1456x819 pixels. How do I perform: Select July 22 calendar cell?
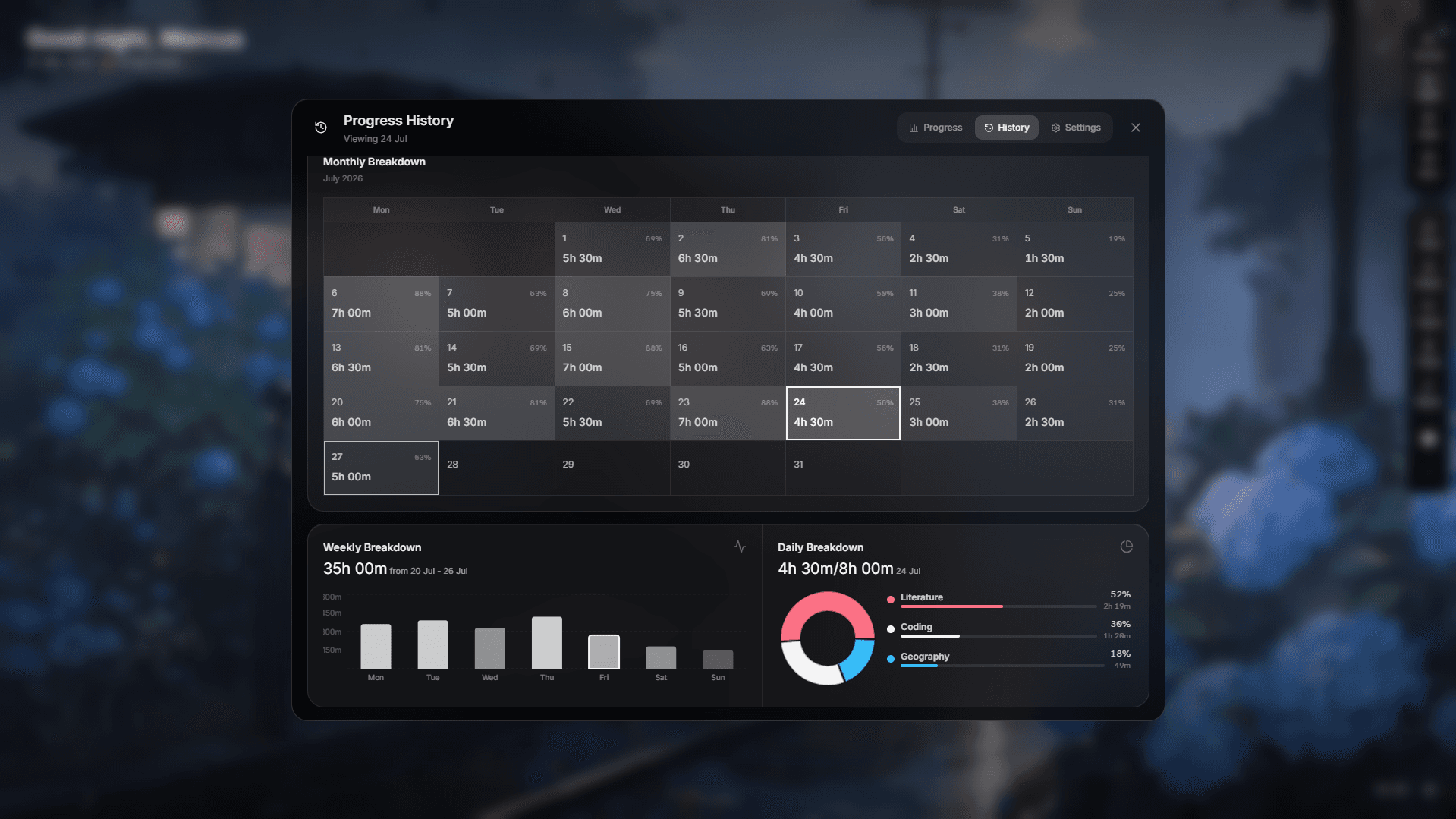[612, 413]
